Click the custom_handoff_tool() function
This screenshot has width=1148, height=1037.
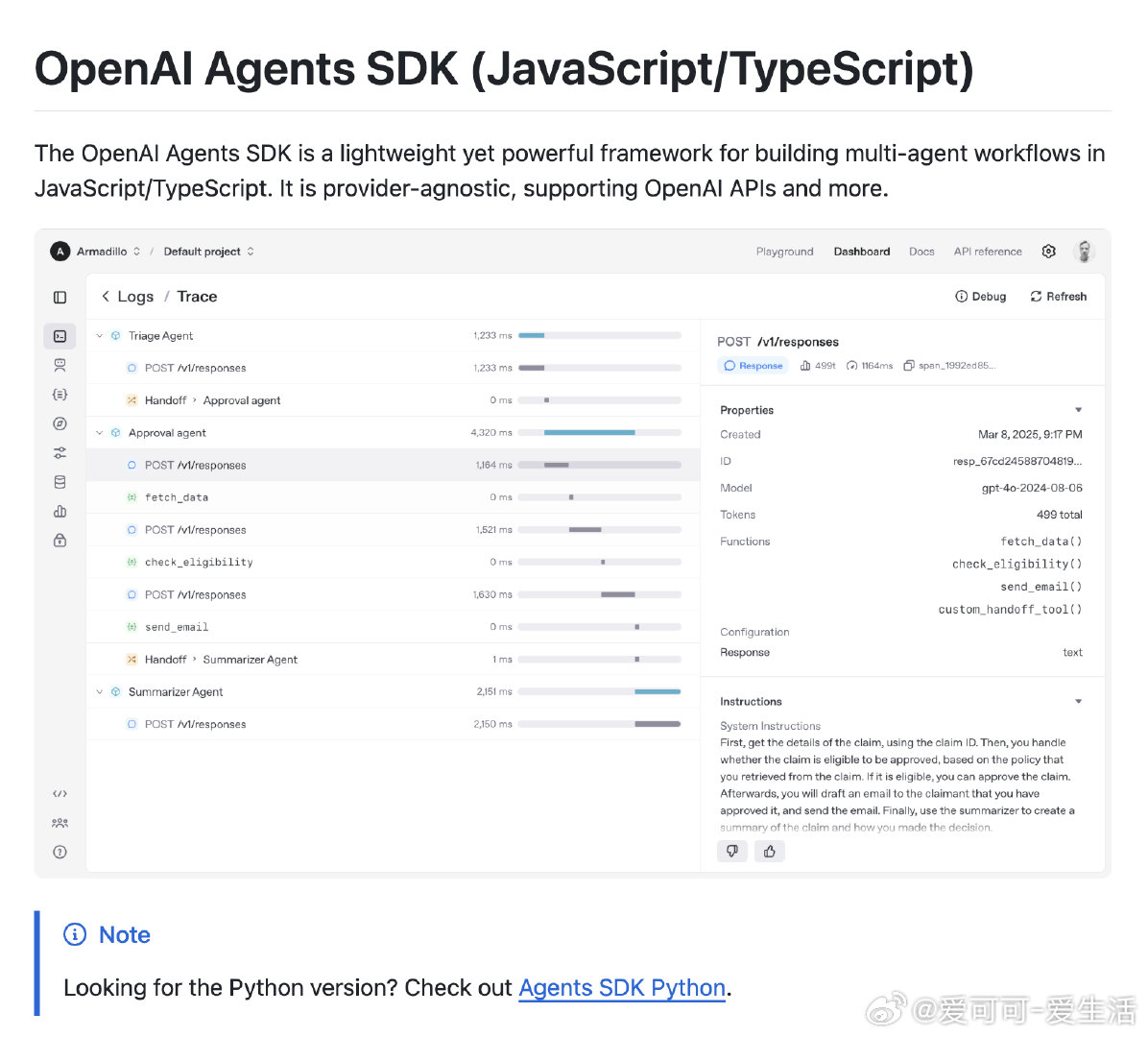[1010, 610]
